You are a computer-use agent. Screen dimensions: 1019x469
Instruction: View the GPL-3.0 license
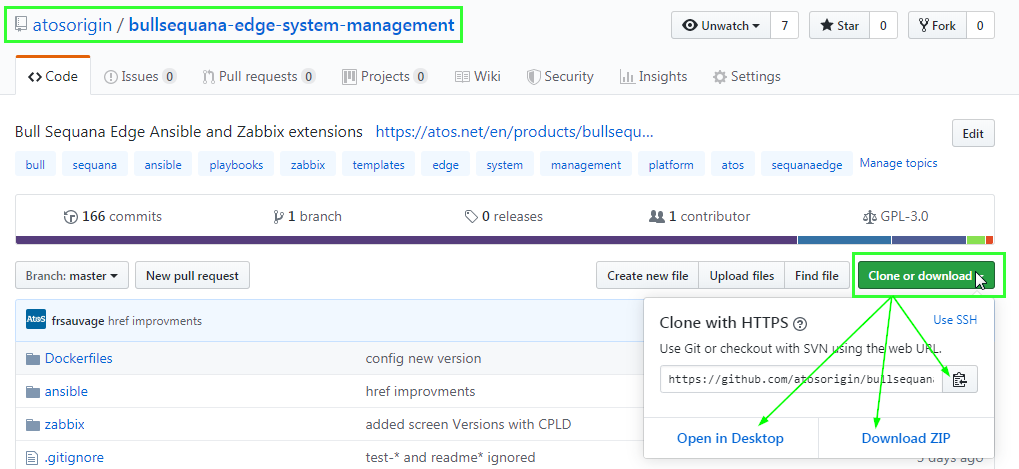coord(895,216)
